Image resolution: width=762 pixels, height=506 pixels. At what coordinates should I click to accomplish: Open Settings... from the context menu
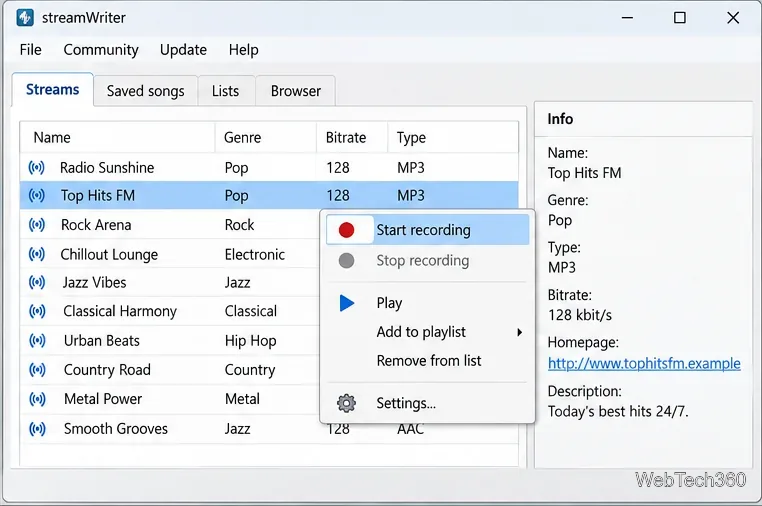click(x=428, y=403)
